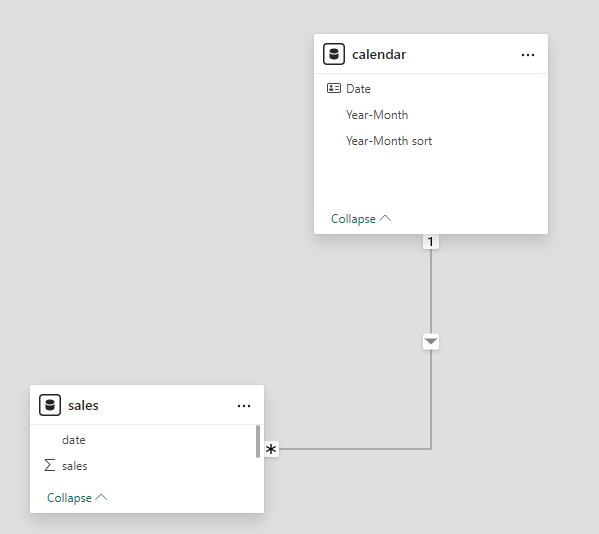This screenshot has width=599, height=534.
Task: Click the calendar table title
Action: pos(379,55)
